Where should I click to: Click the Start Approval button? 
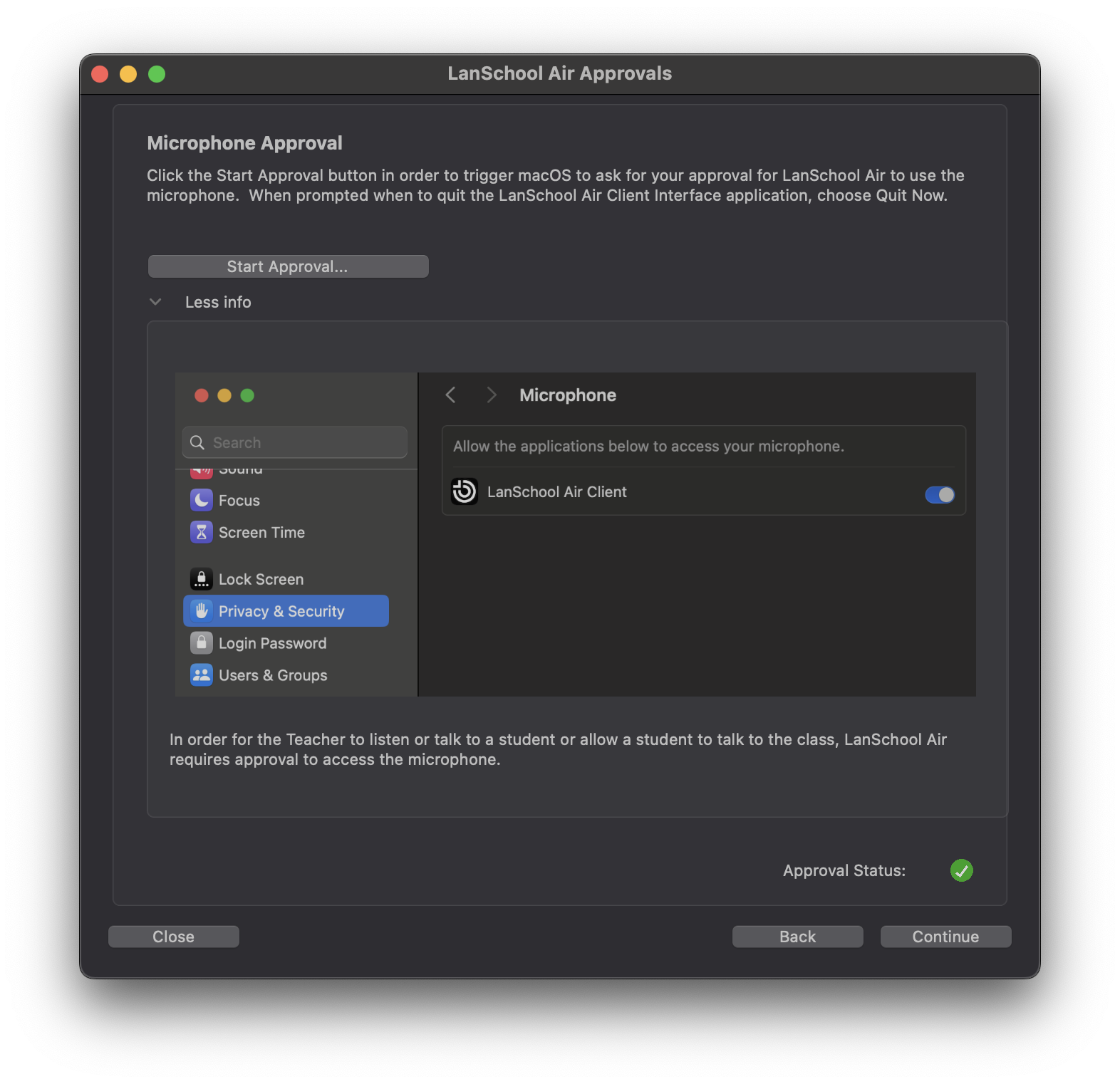click(288, 266)
